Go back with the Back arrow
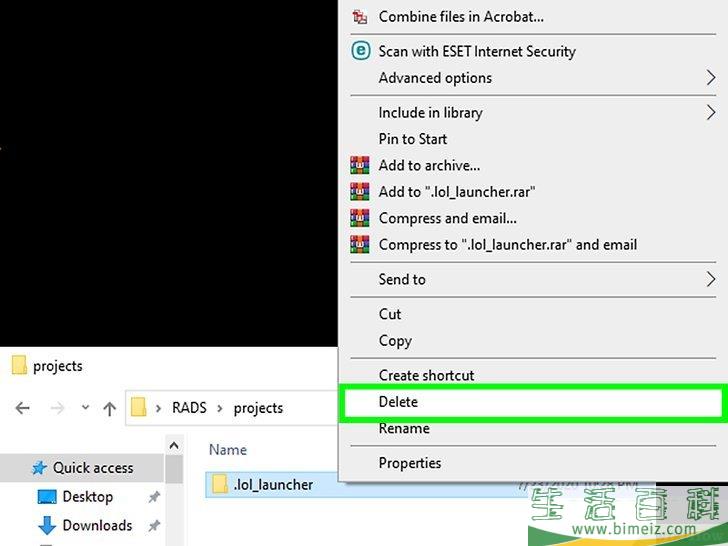Image resolution: width=728 pixels, height=546 pixels. [x=22, y=408]
